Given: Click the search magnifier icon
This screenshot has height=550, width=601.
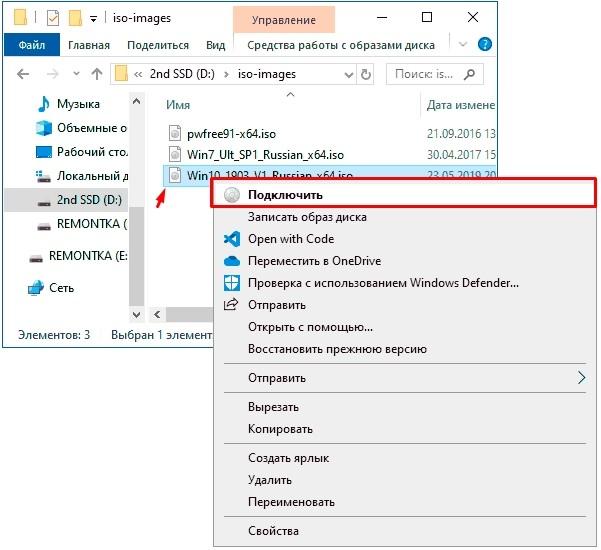Looking at the screenshot, I should (470, 74).
